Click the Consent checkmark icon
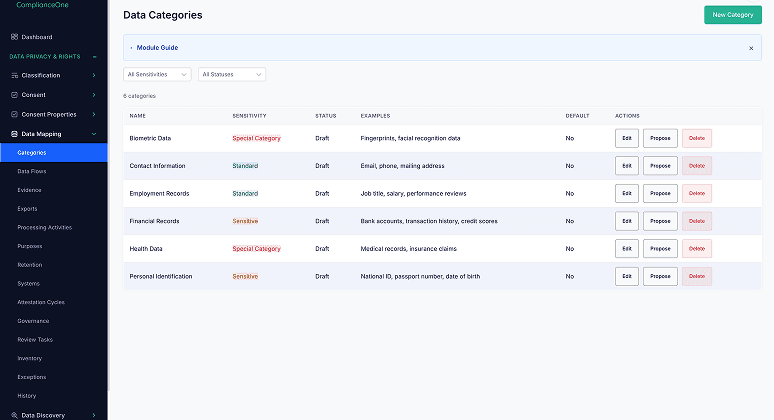The image size is (774, 420). [x=14, y=95]
